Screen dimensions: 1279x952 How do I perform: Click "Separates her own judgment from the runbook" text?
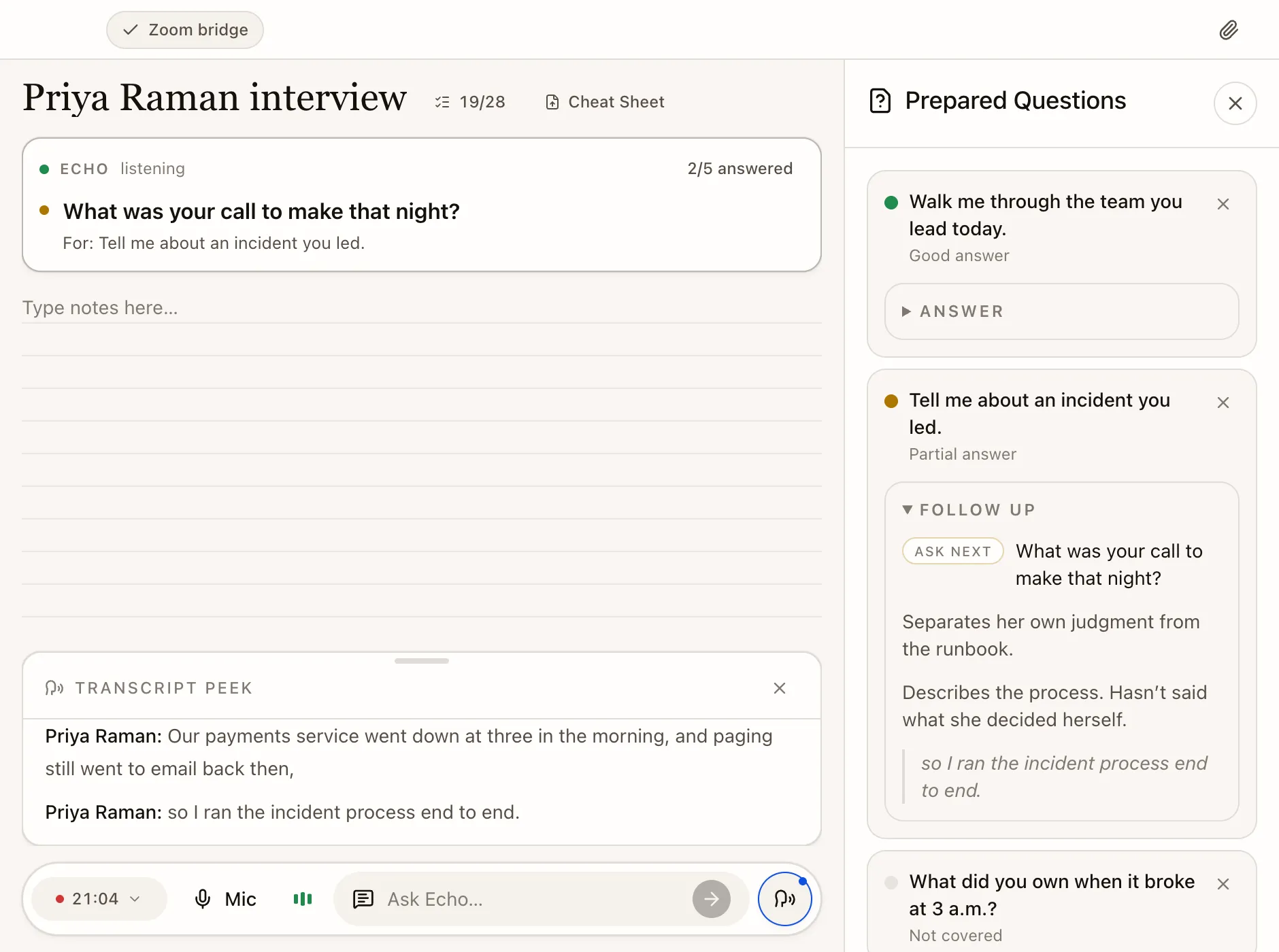tap(1051, 635)
